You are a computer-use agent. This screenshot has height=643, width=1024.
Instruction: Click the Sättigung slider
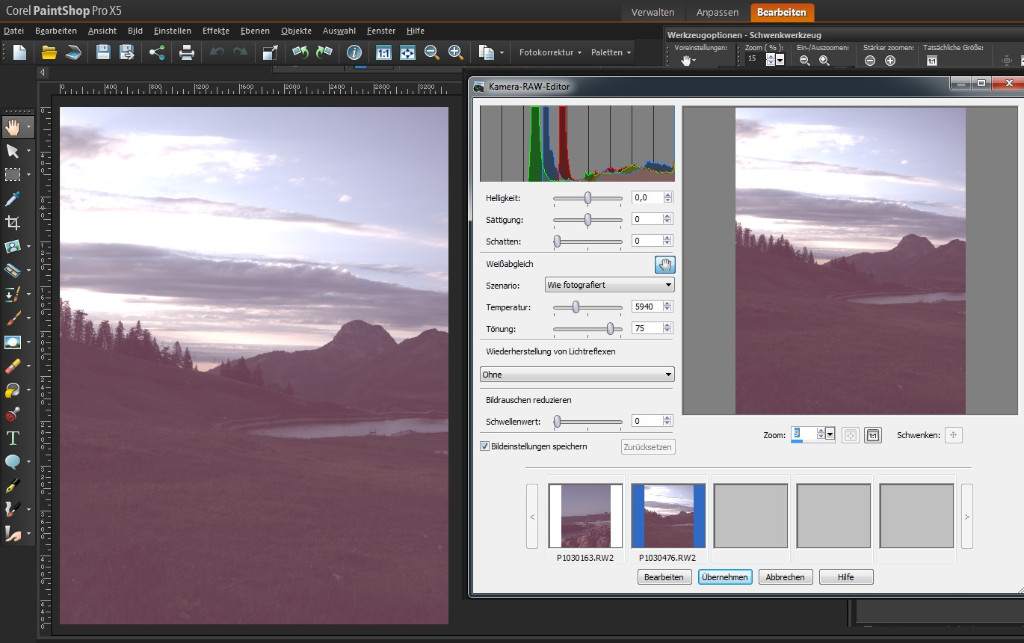(587, 220)
